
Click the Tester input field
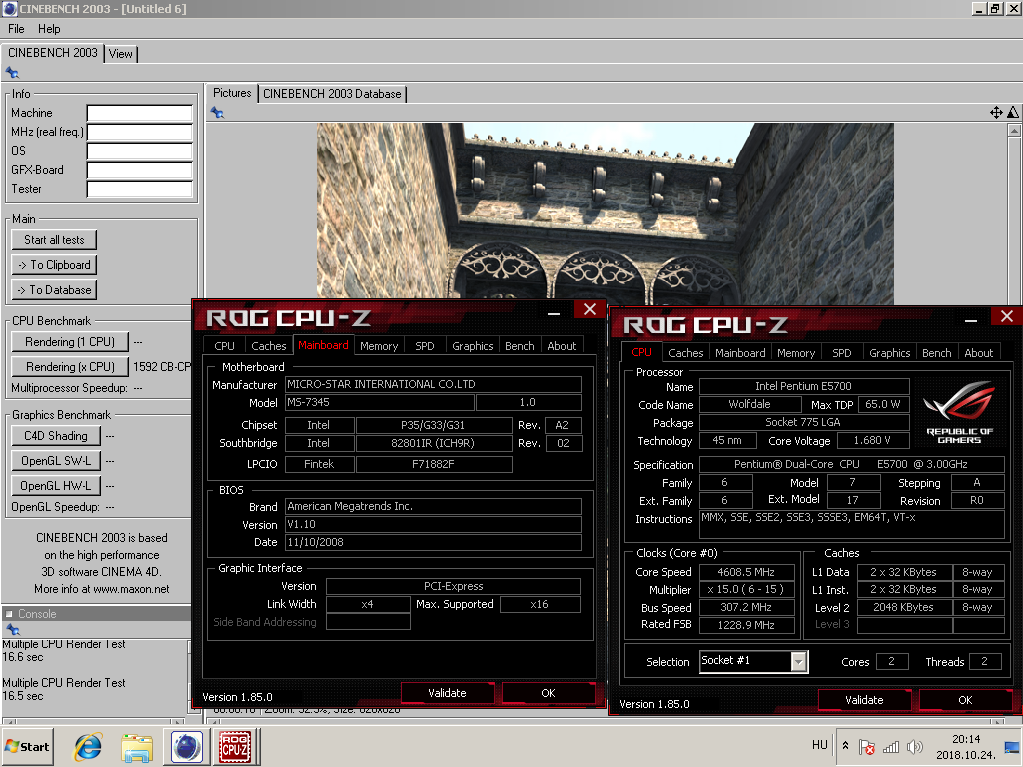[140, 189]
